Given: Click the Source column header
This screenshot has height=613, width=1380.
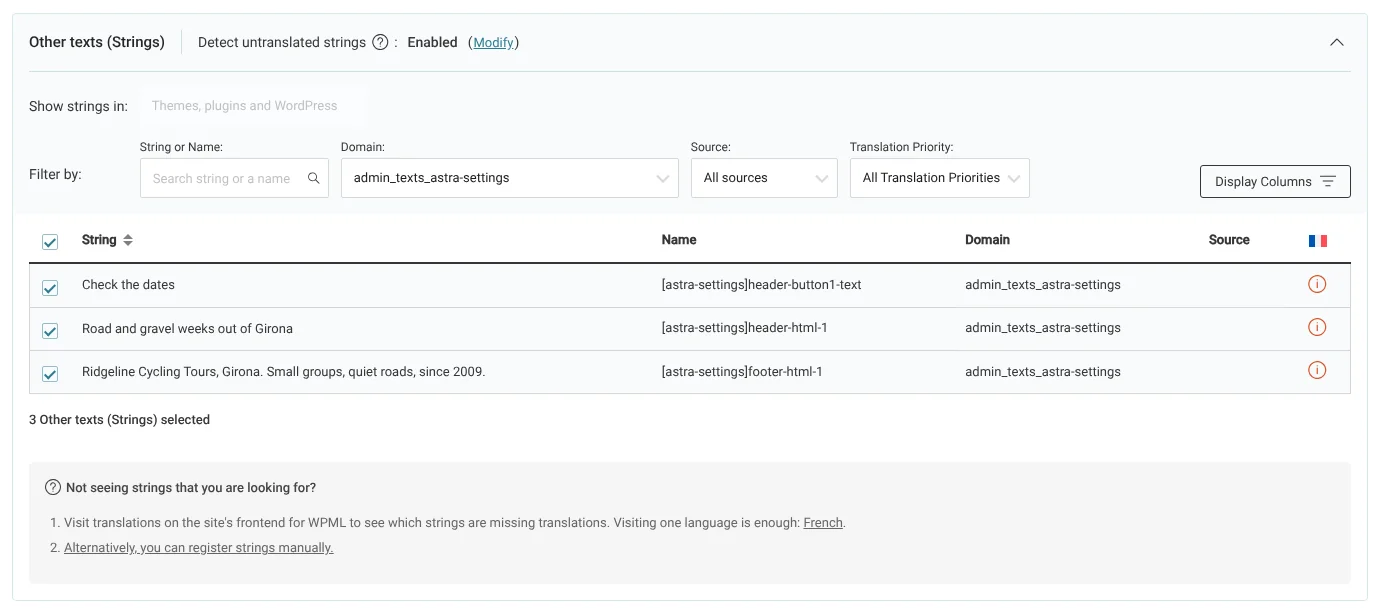Looking at the screenshot, I should tap(1229, 240).
